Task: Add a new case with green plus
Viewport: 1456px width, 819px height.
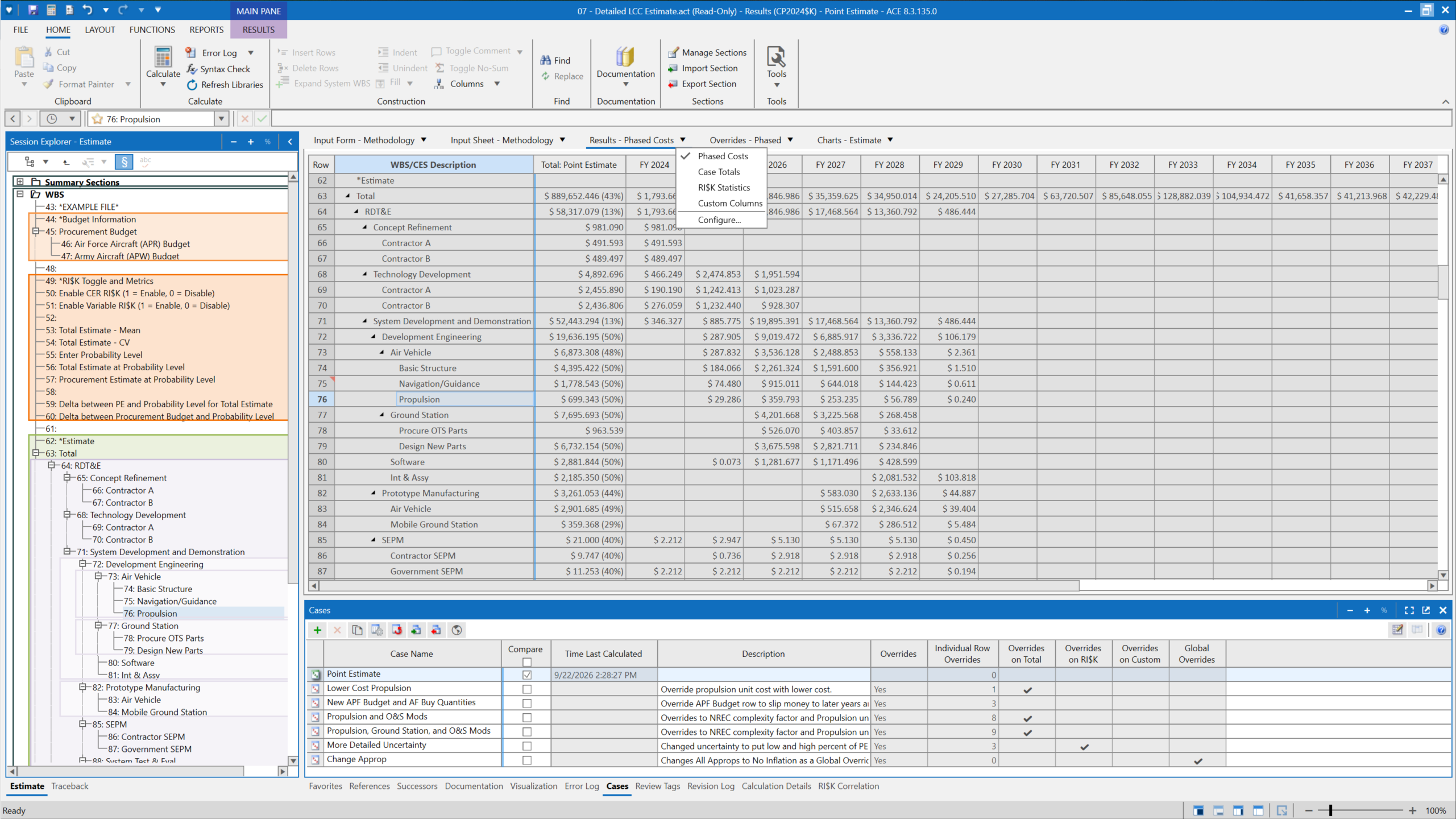Action: 317,630
